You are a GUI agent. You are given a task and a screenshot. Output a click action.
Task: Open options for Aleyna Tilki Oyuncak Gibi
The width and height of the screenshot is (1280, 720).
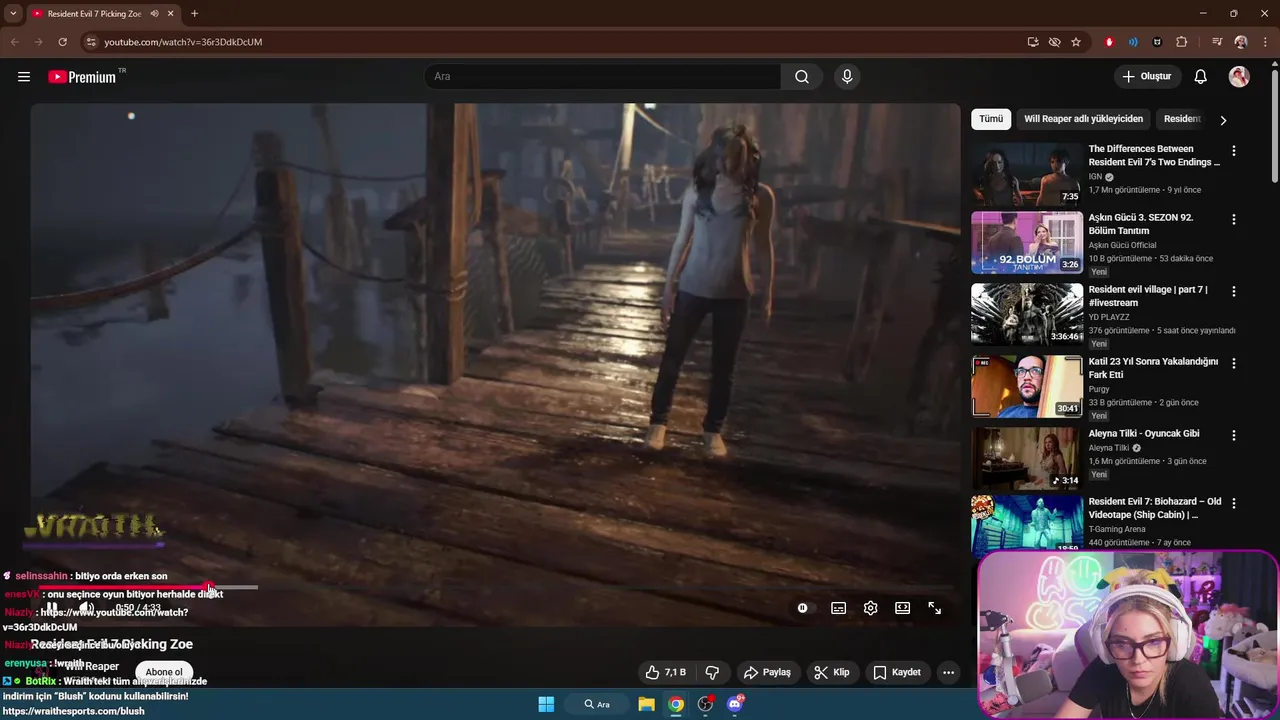pyautogui.click(x=1234, y=435)
